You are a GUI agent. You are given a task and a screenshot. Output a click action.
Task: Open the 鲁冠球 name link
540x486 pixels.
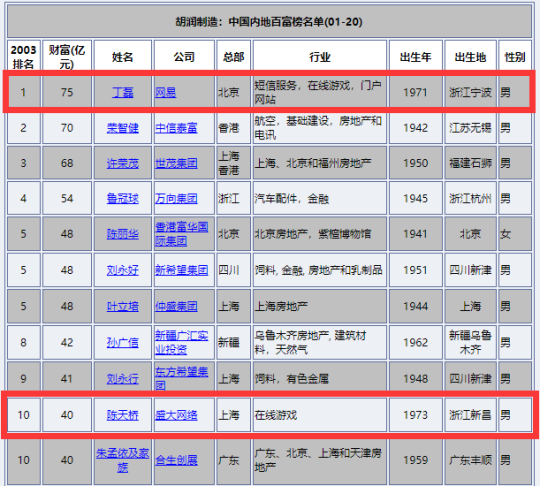pyautogui.click(x=123, y=199)
